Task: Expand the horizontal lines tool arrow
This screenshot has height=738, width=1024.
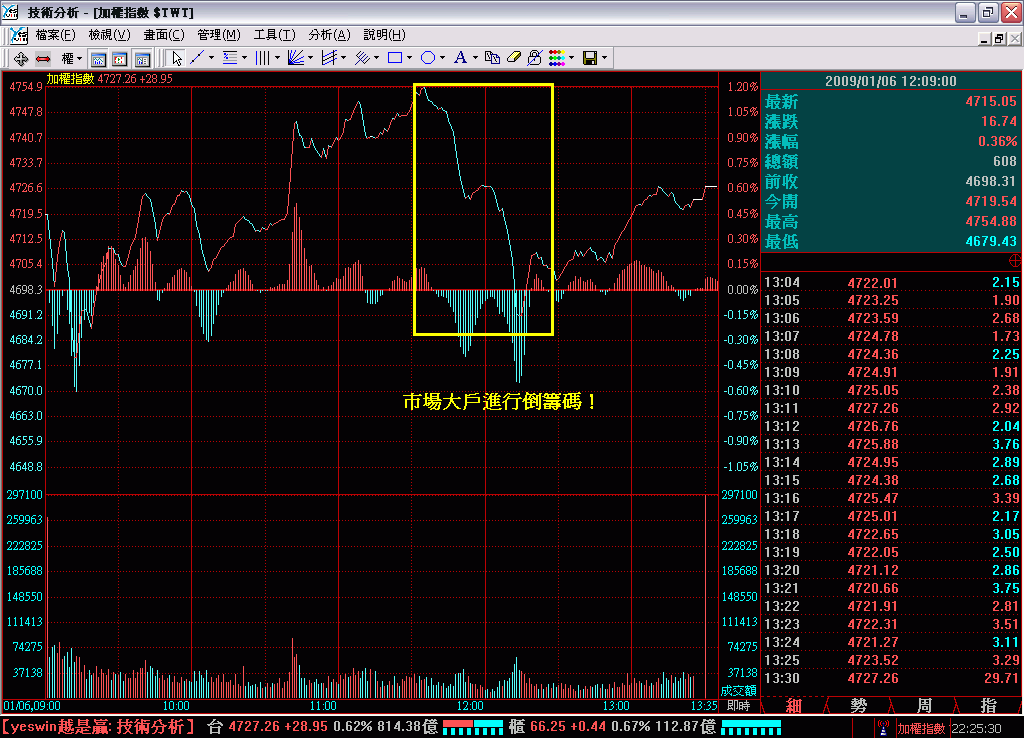Action: 245,59
